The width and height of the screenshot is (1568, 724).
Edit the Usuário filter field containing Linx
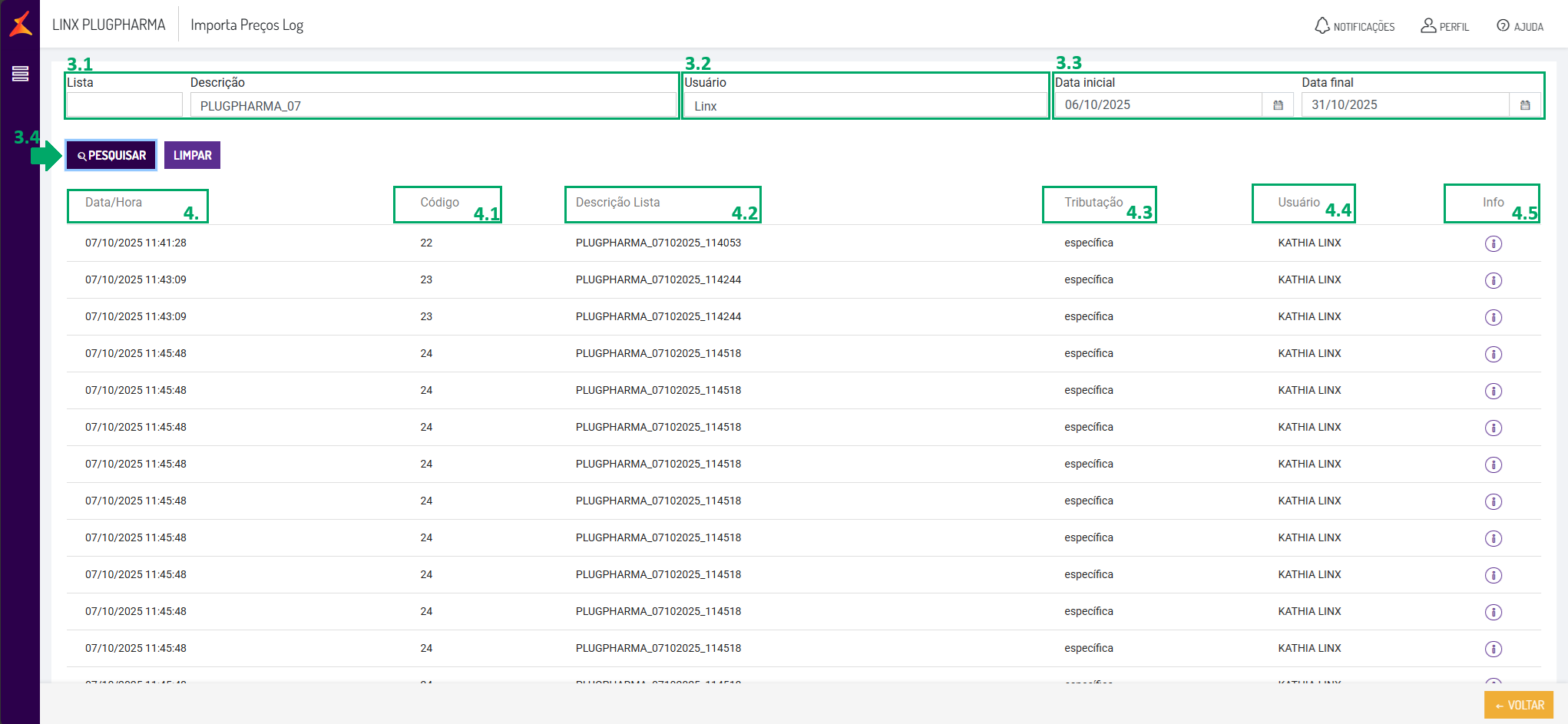tap(865, 105)
